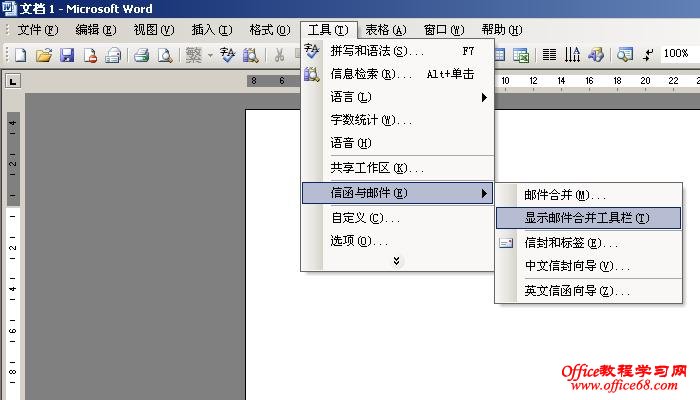Click the Spelling and Grammar toolbar icon
This screenshot has height=400, width=700.
tap(227, 55)
